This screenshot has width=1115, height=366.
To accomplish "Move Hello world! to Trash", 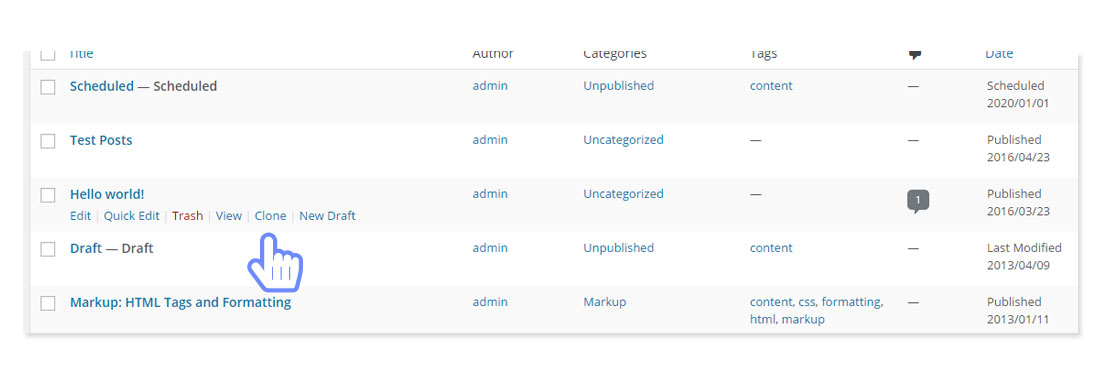I will click(x=188, y=215).
